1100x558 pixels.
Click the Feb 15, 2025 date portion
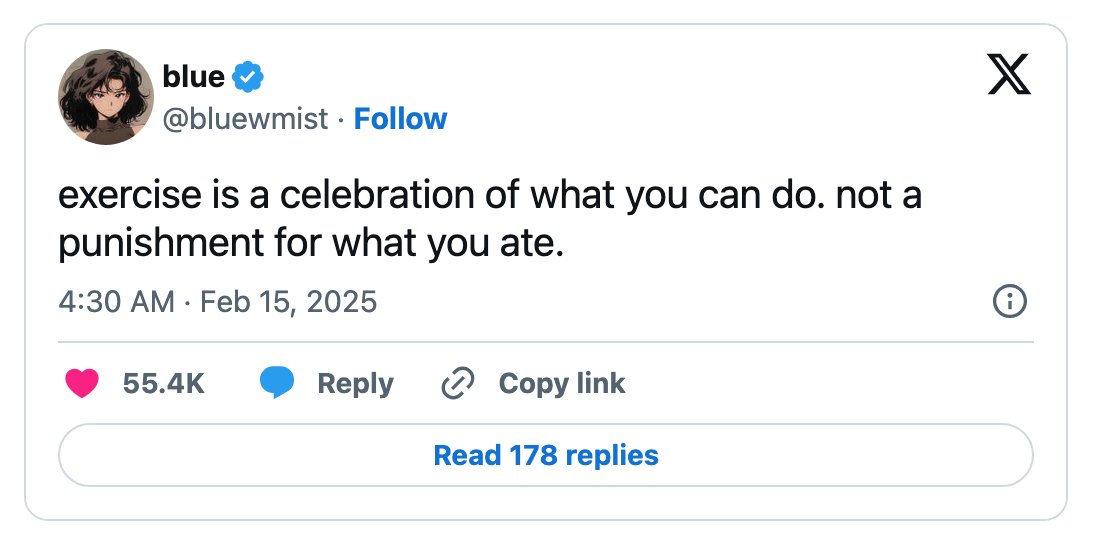click(288, 302)
